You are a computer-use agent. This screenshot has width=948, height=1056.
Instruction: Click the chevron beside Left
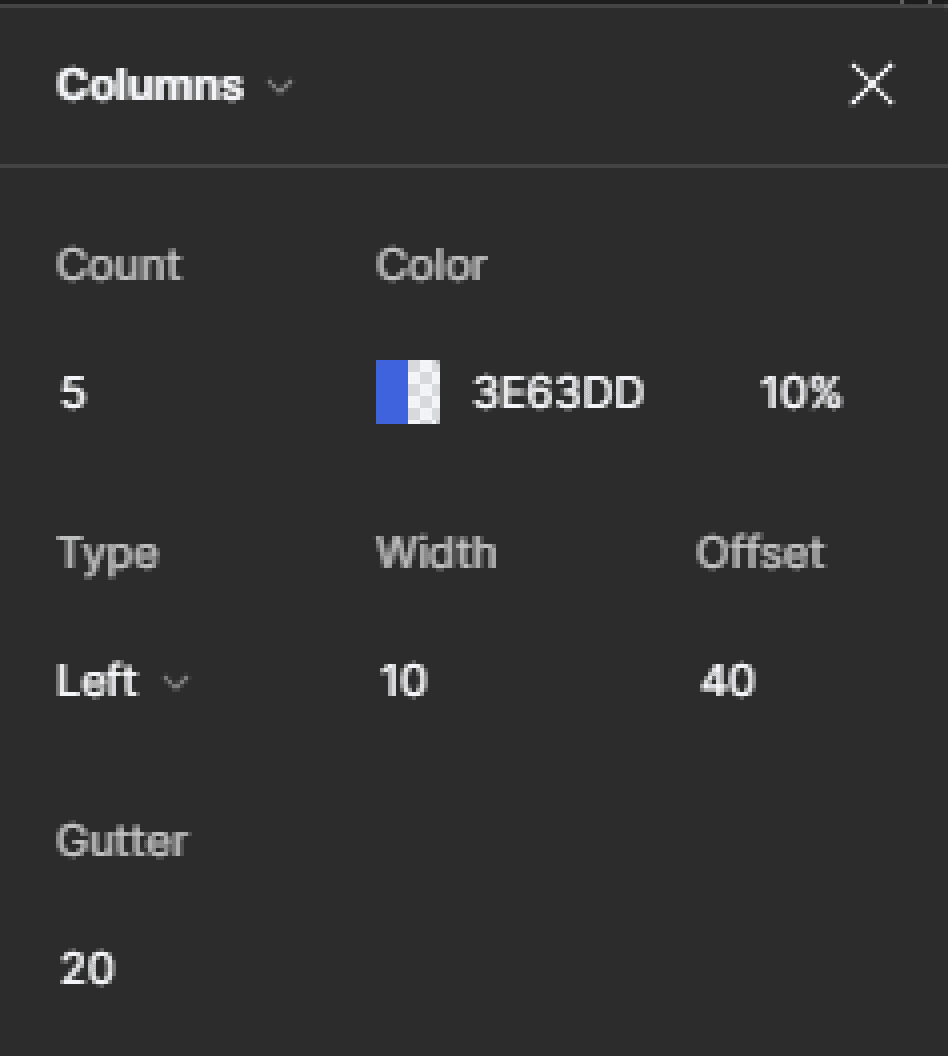click(x=176, y=683)
